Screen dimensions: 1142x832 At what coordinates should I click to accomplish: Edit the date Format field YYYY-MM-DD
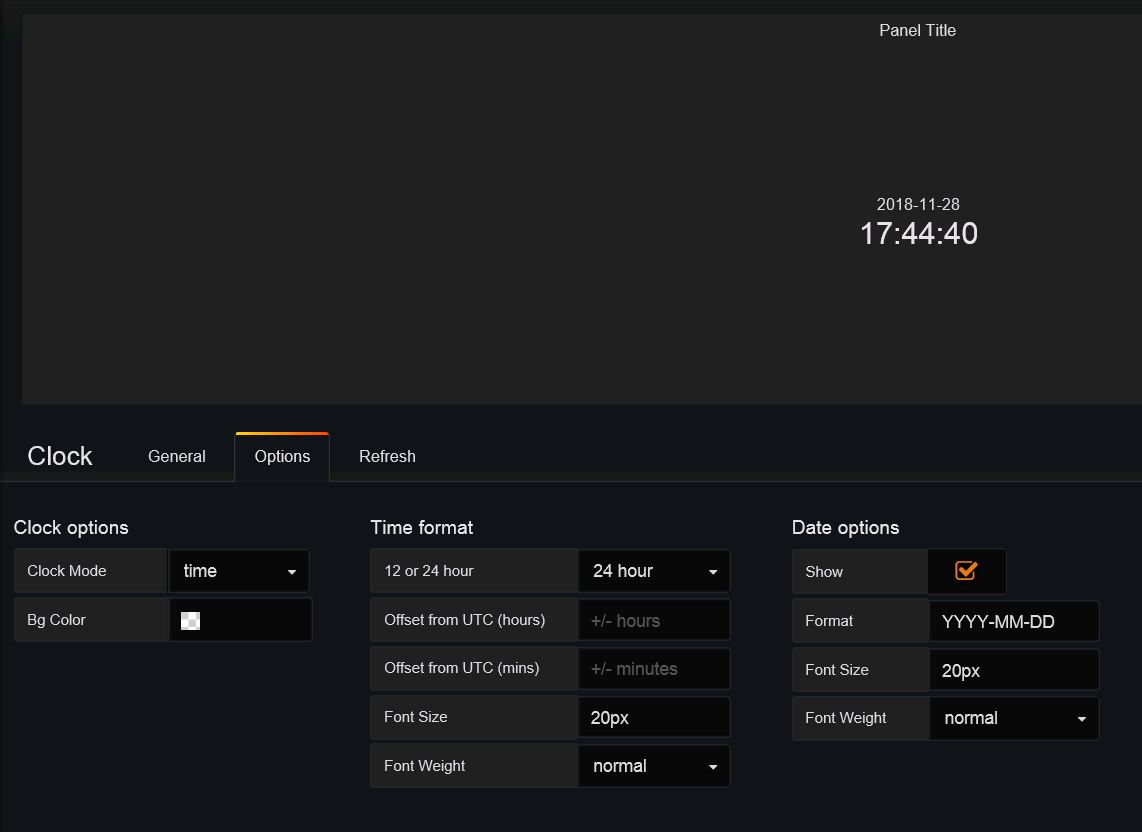pos(1013,620)
